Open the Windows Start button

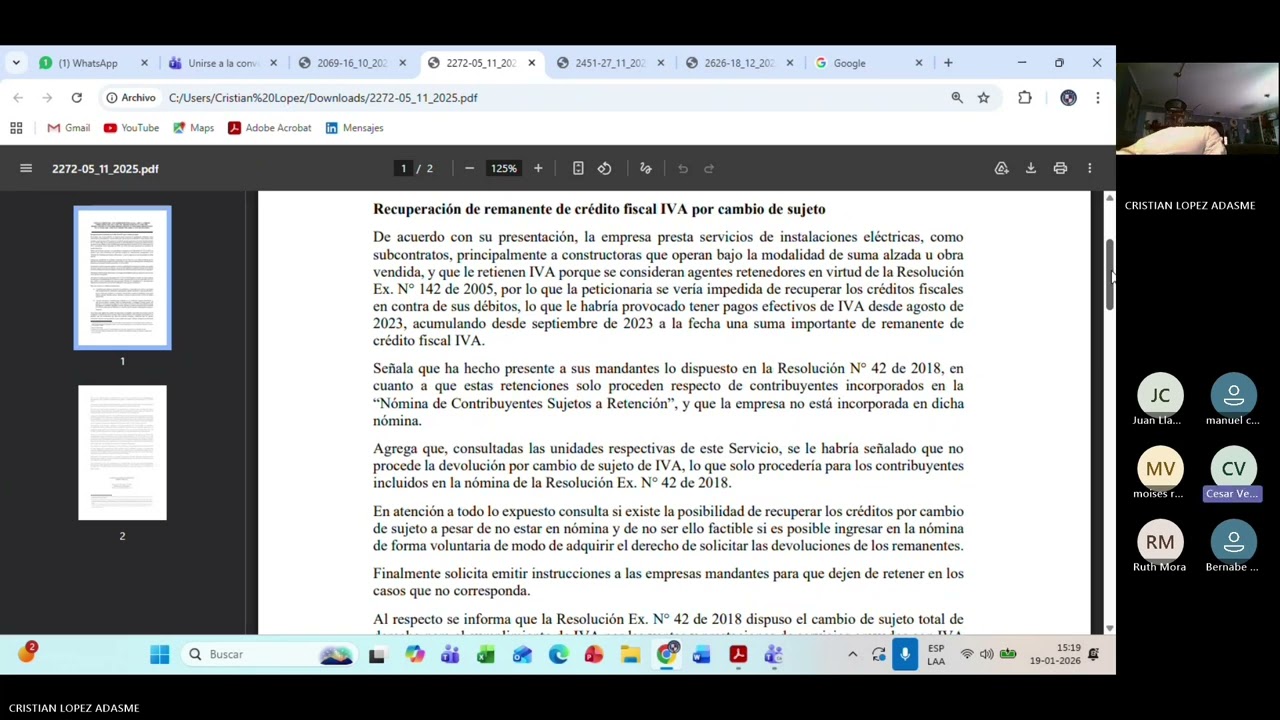[x=160, y=654]
